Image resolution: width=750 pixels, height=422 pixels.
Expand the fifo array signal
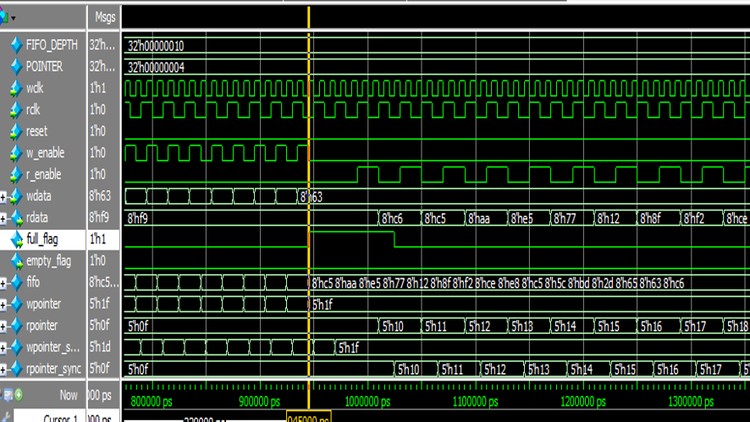click(5, 282)
